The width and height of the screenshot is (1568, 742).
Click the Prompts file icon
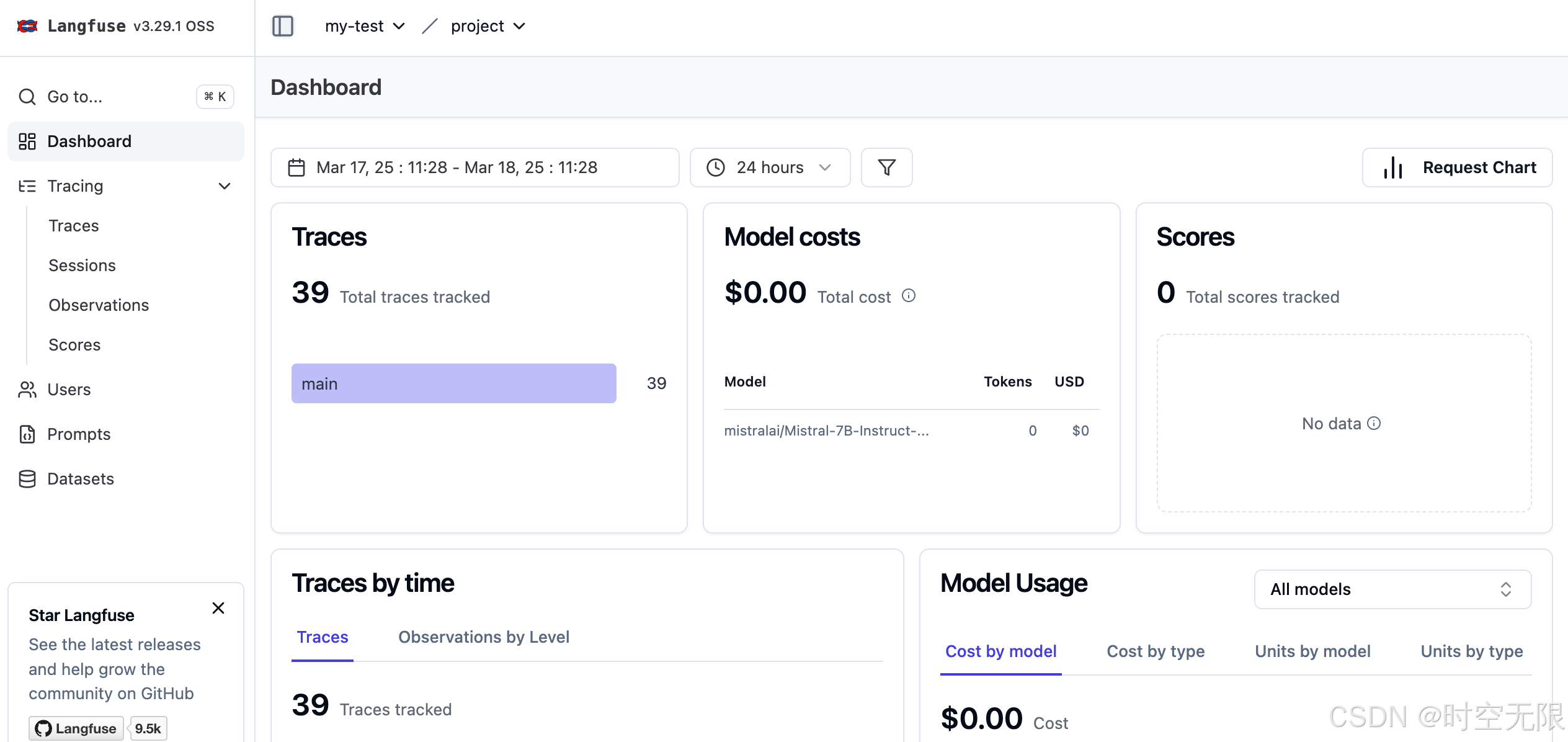(x=27, y=434)
